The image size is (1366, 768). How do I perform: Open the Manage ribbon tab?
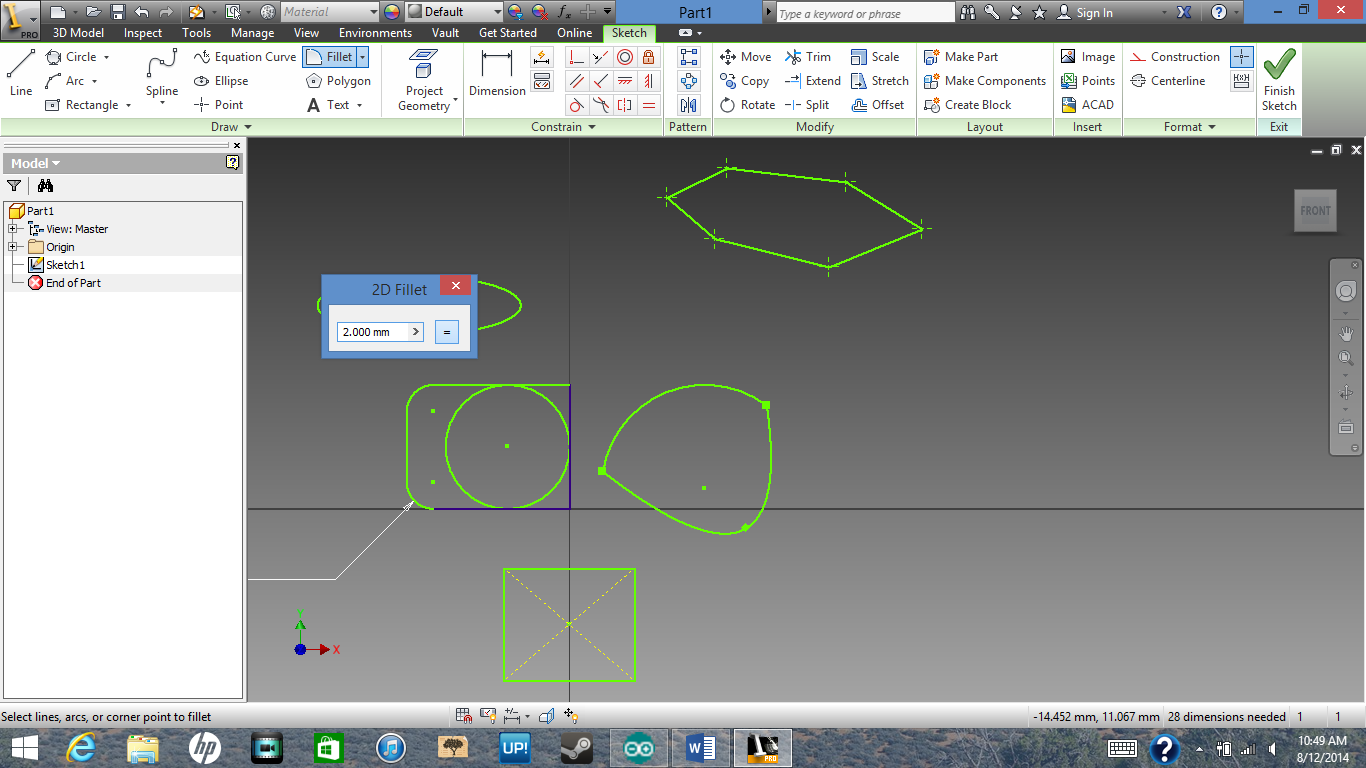252,32
